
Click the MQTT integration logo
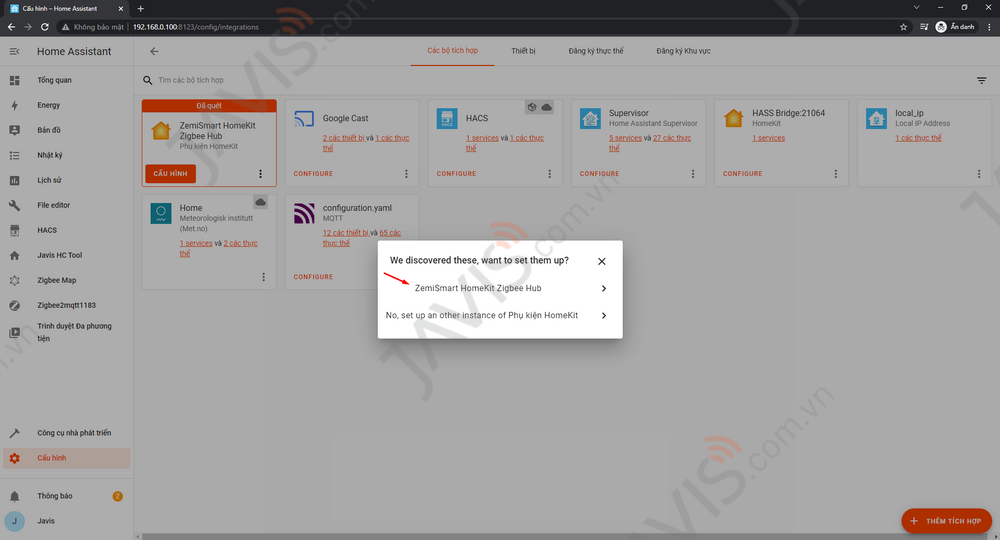304,214
